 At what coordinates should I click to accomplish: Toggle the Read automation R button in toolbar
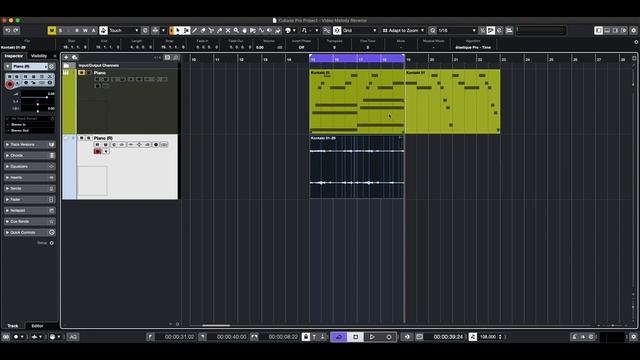pyautogui.click(x=77, y=31)
